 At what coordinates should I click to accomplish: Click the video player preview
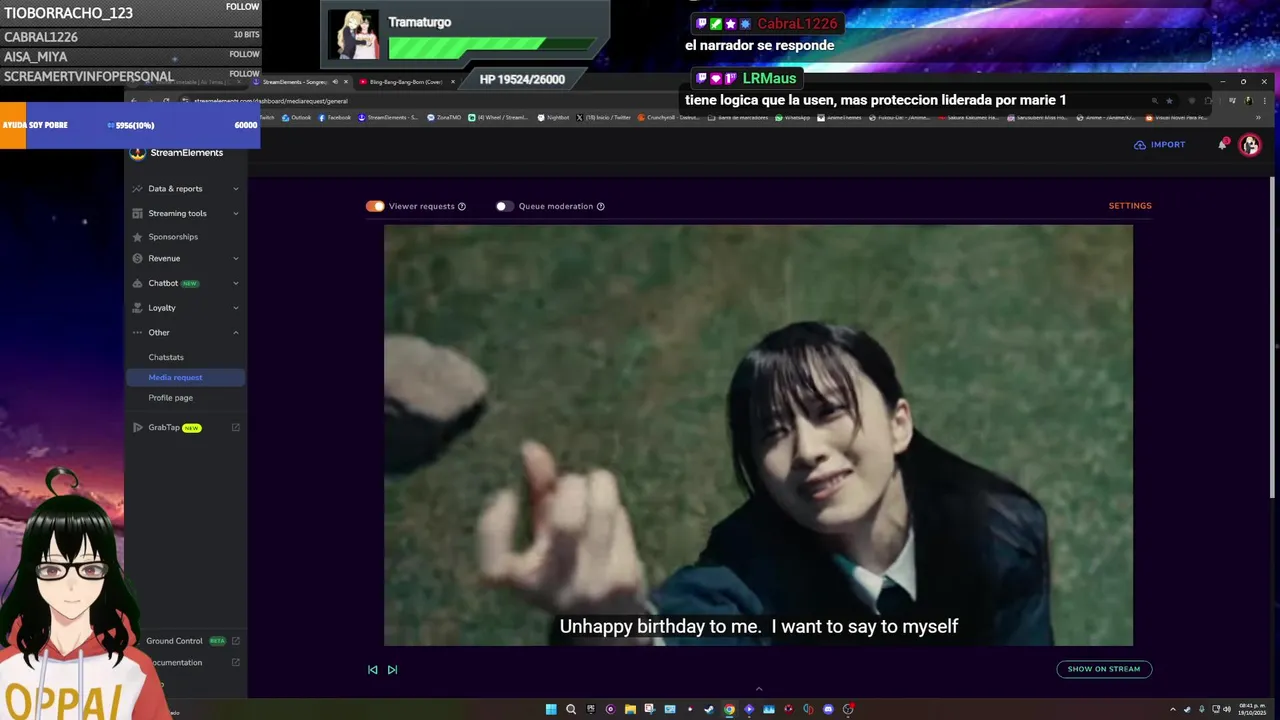pyautogui.click(x=758, y=435)
